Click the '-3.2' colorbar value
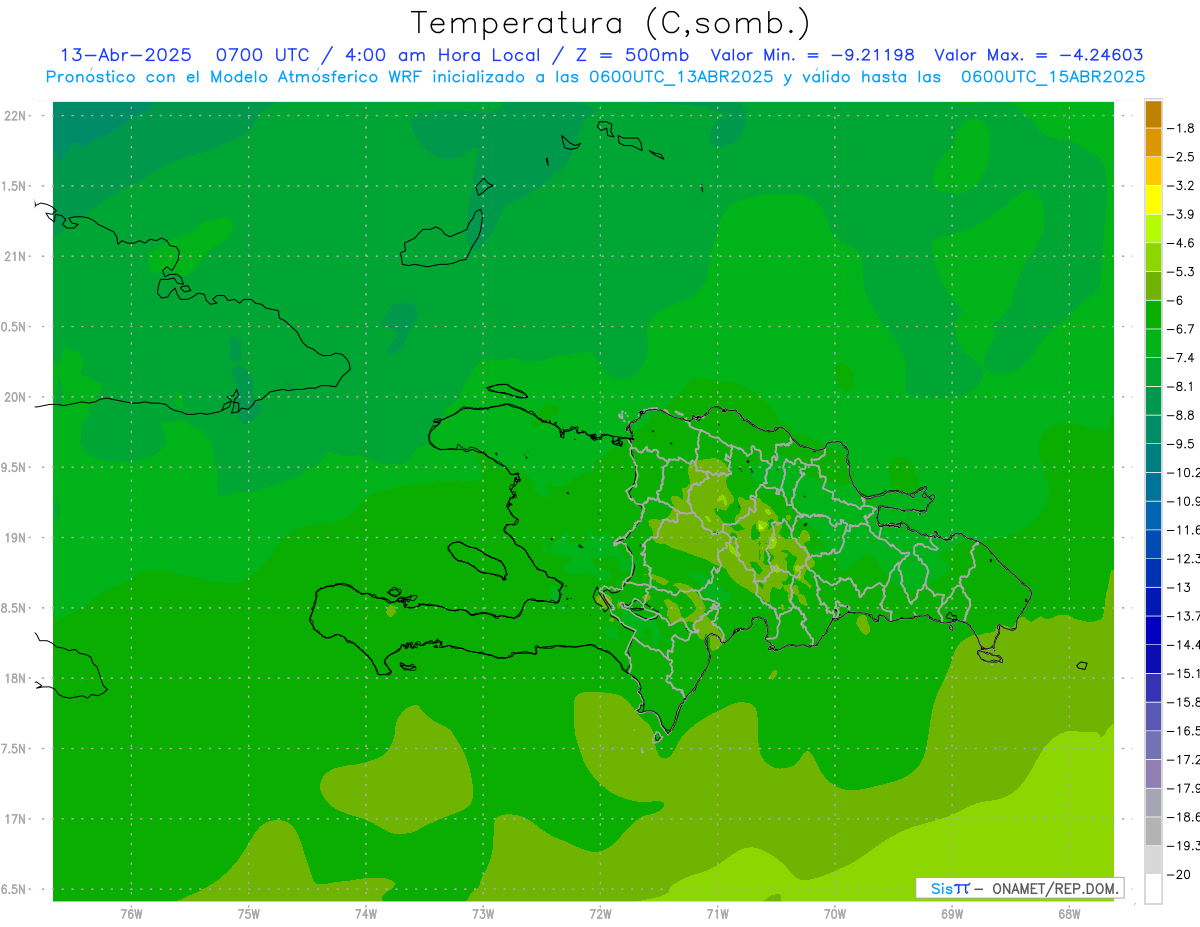Image resolution: width=1200 pixels, height=927 pixels. tap(1181, 186)
